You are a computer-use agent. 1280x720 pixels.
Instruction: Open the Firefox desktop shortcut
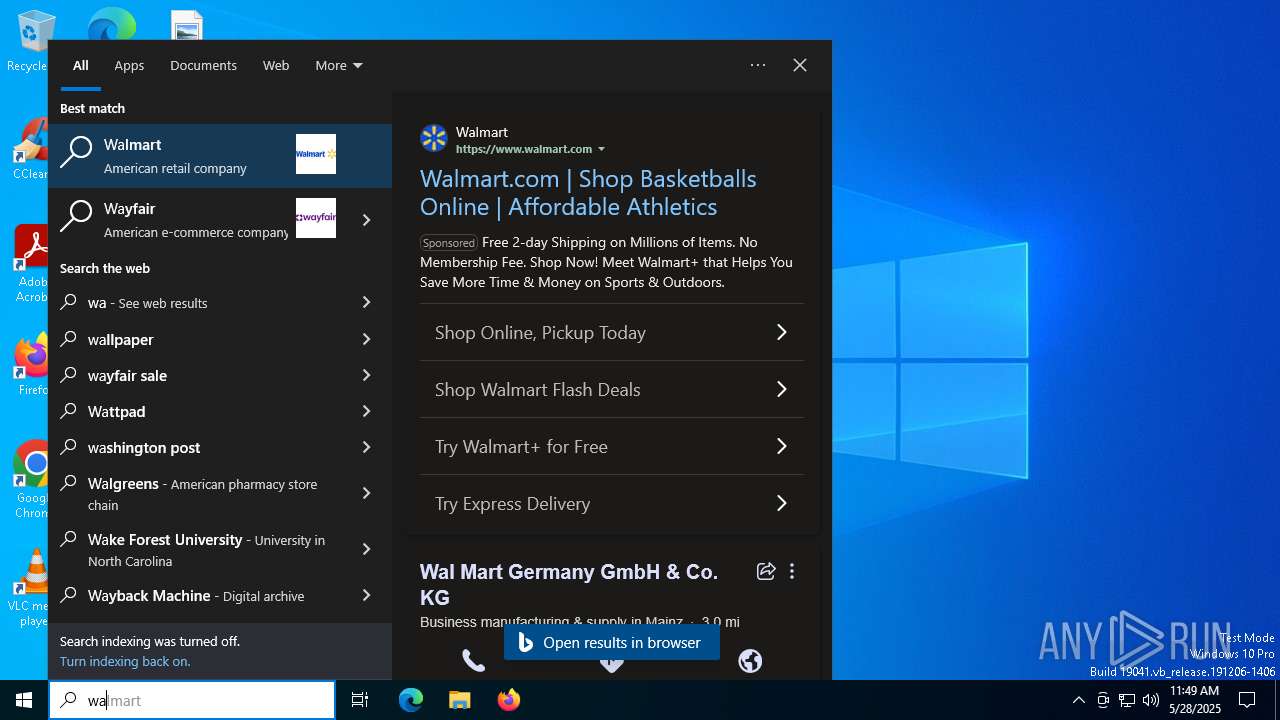(30, 364)
